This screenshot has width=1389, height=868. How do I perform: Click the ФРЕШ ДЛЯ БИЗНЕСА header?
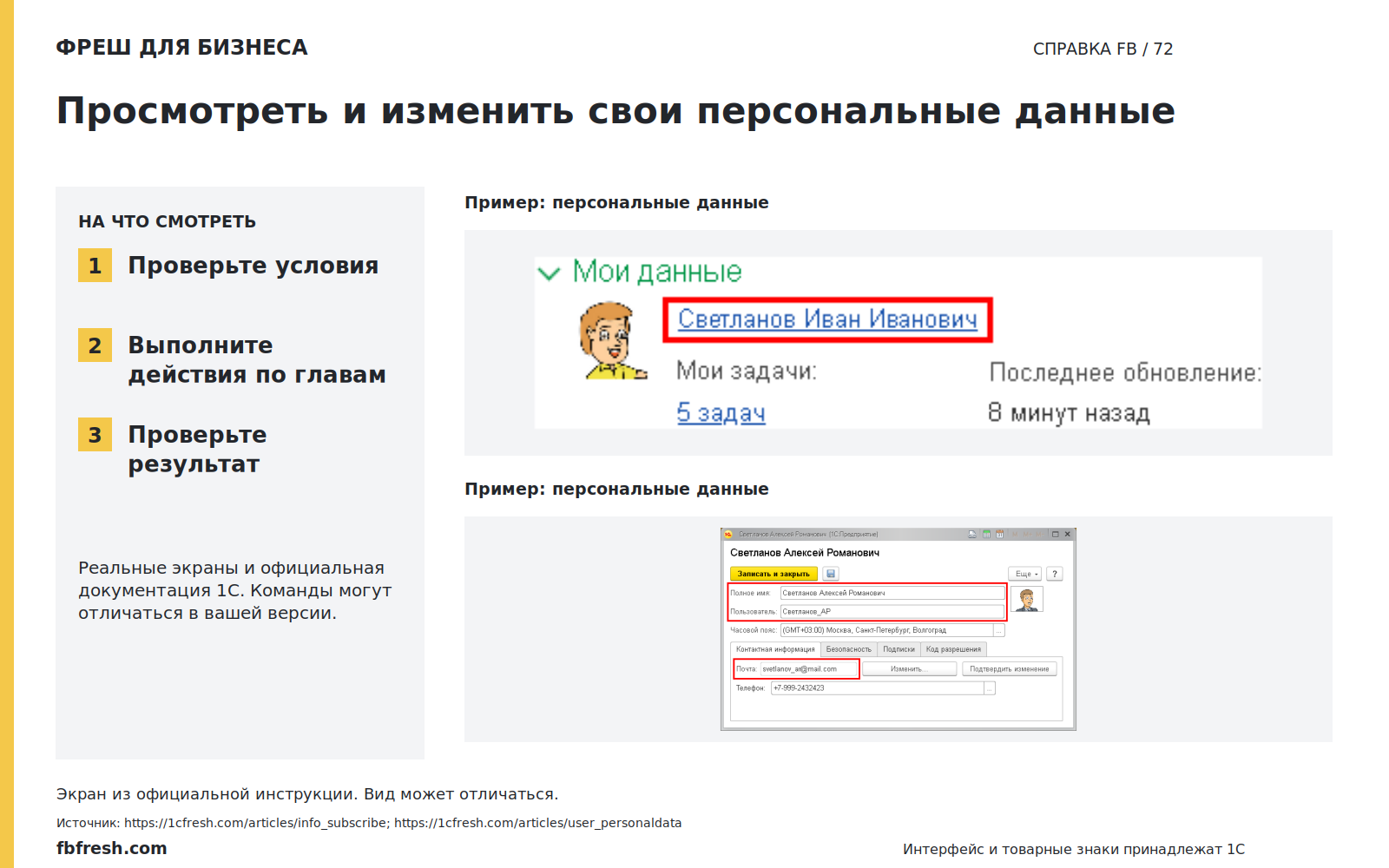pyautogui.click(x=182, y=47)
